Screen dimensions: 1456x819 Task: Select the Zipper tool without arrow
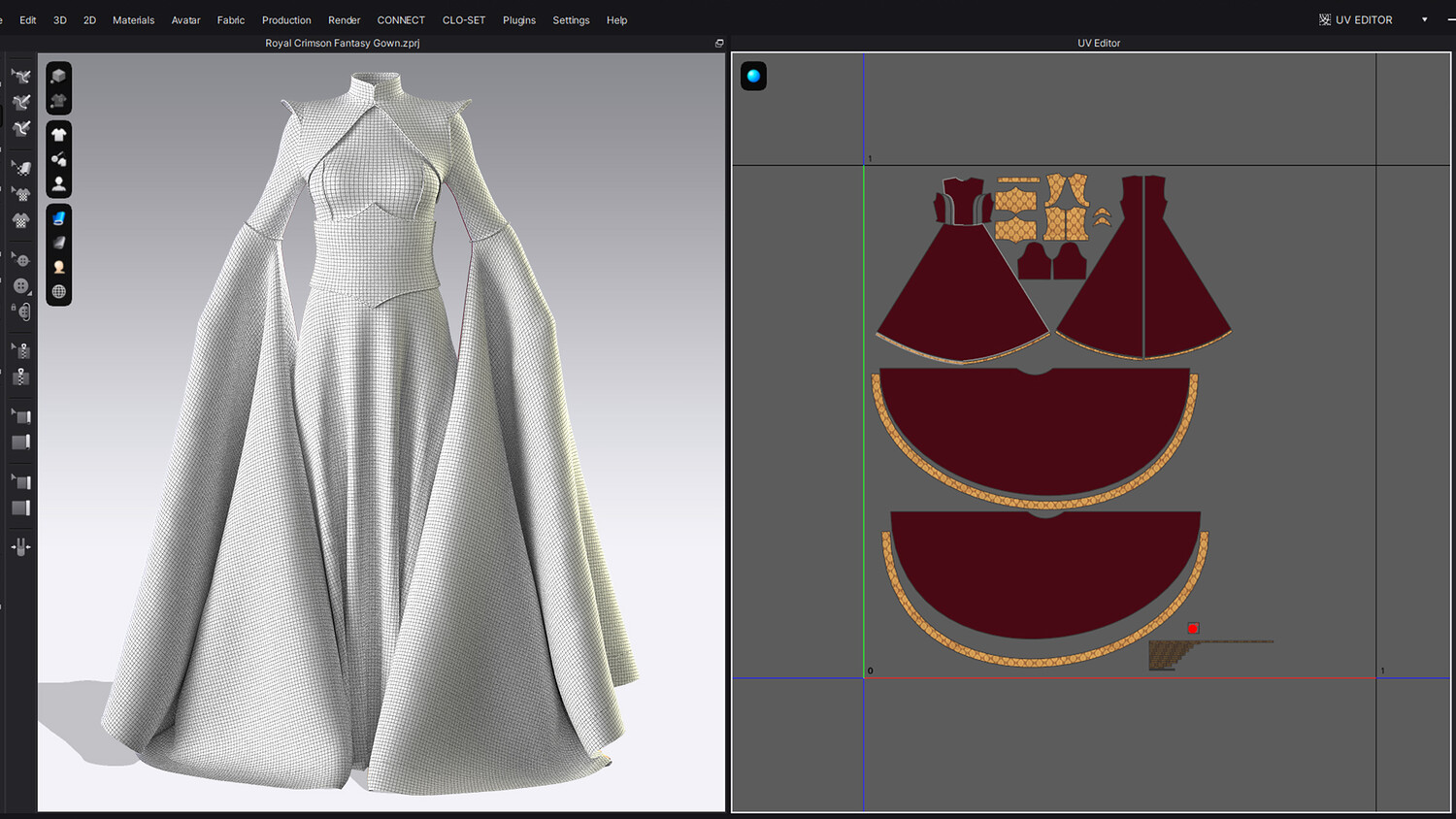(21, 377)
